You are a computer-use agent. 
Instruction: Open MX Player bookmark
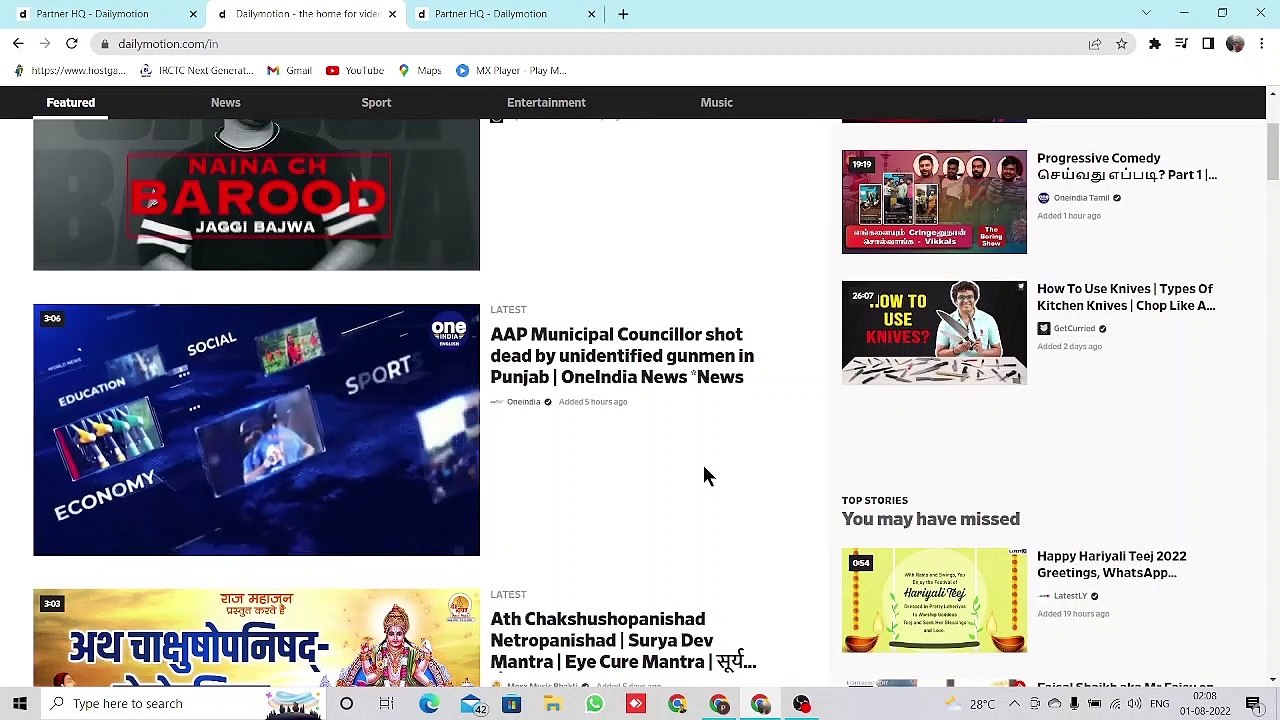[511, 70]
